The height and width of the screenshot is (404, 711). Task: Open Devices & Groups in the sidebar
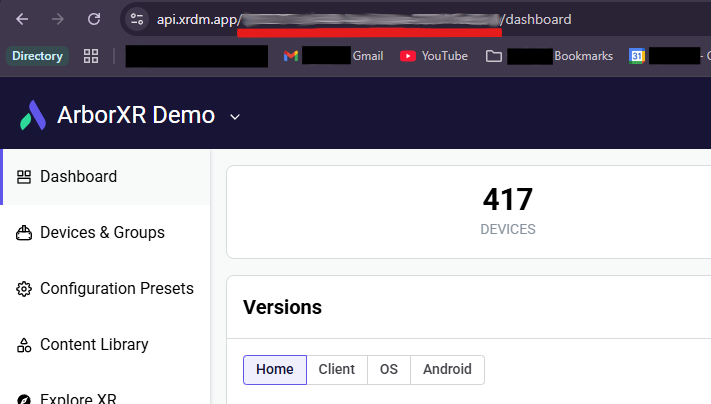pos(101,233)
